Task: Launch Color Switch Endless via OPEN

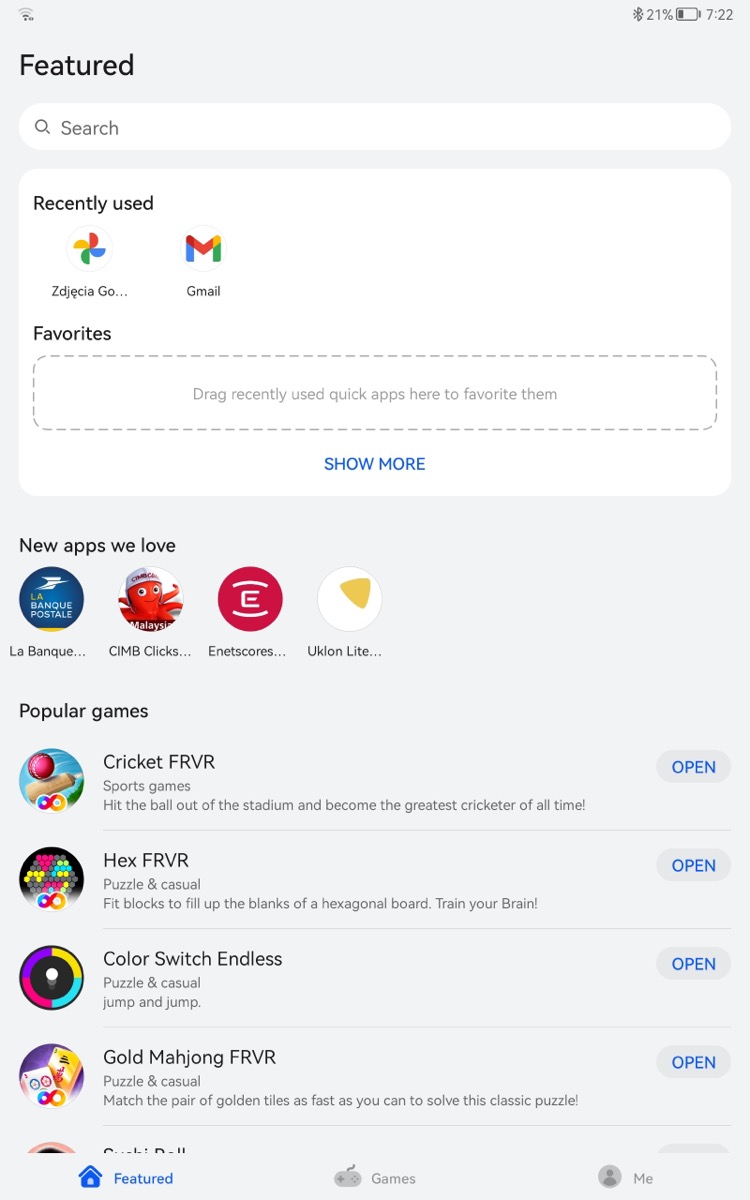Action: 693,964
